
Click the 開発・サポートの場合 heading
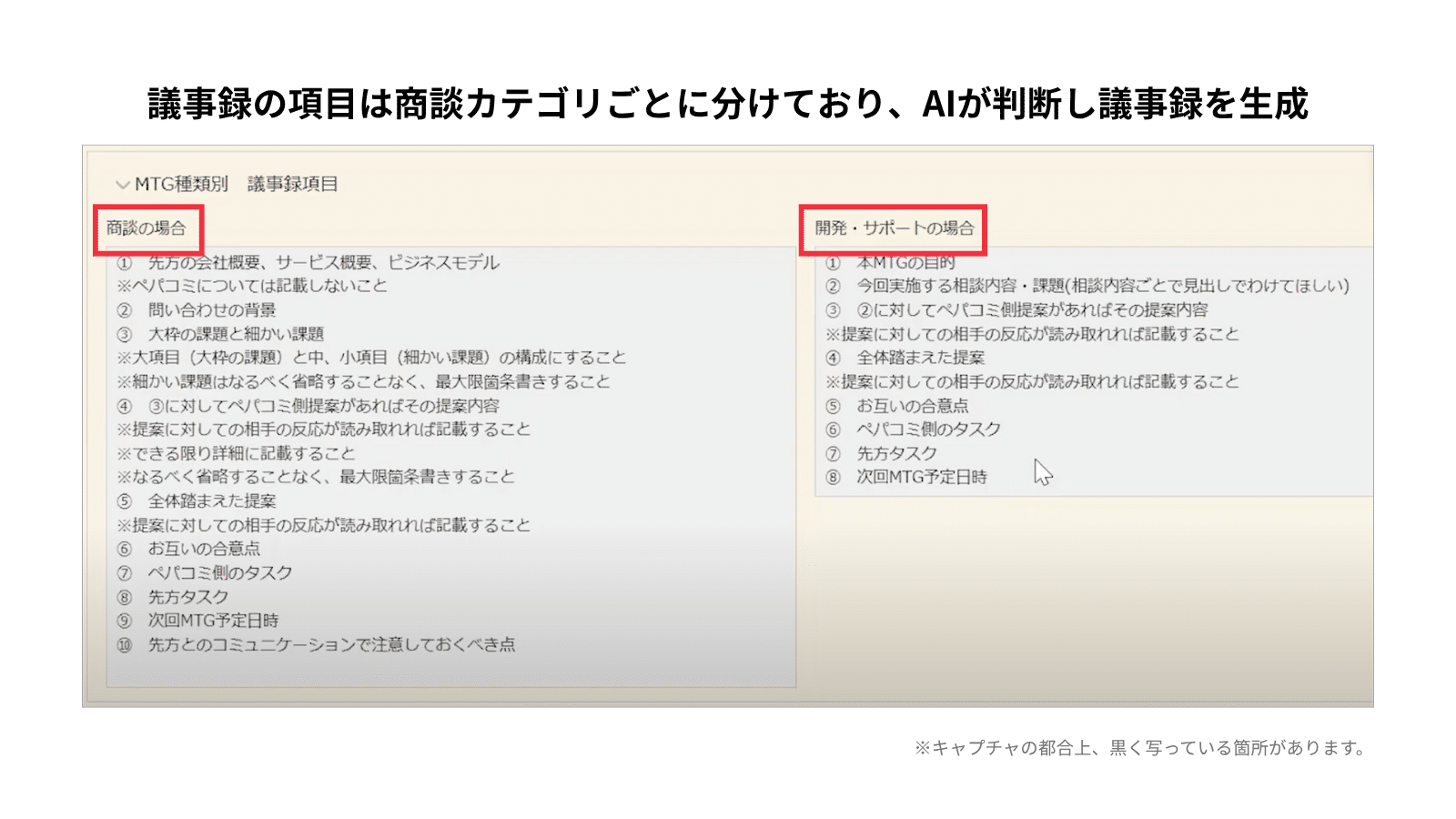coord(895,228)
